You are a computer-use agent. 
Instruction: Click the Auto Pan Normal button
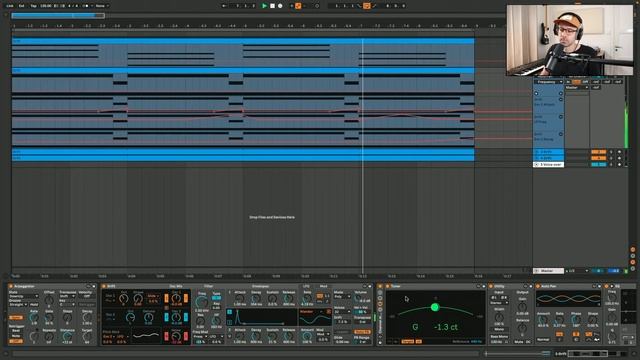tap(543, 340)
